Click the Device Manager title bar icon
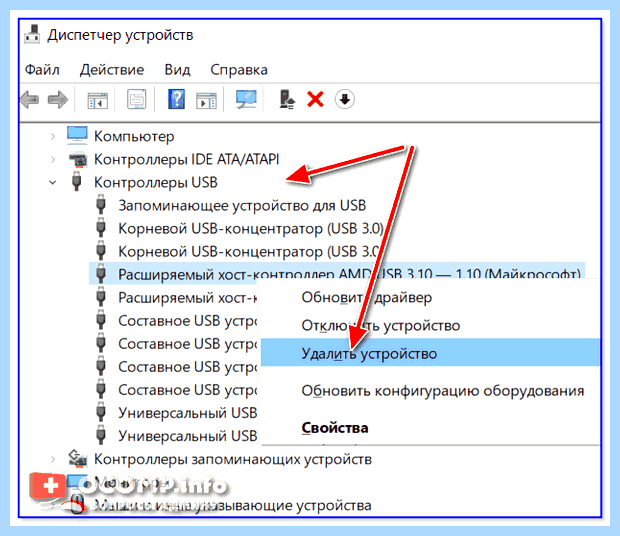The width and height of the screenshot is (620, 536). click(x=32, y=34)
